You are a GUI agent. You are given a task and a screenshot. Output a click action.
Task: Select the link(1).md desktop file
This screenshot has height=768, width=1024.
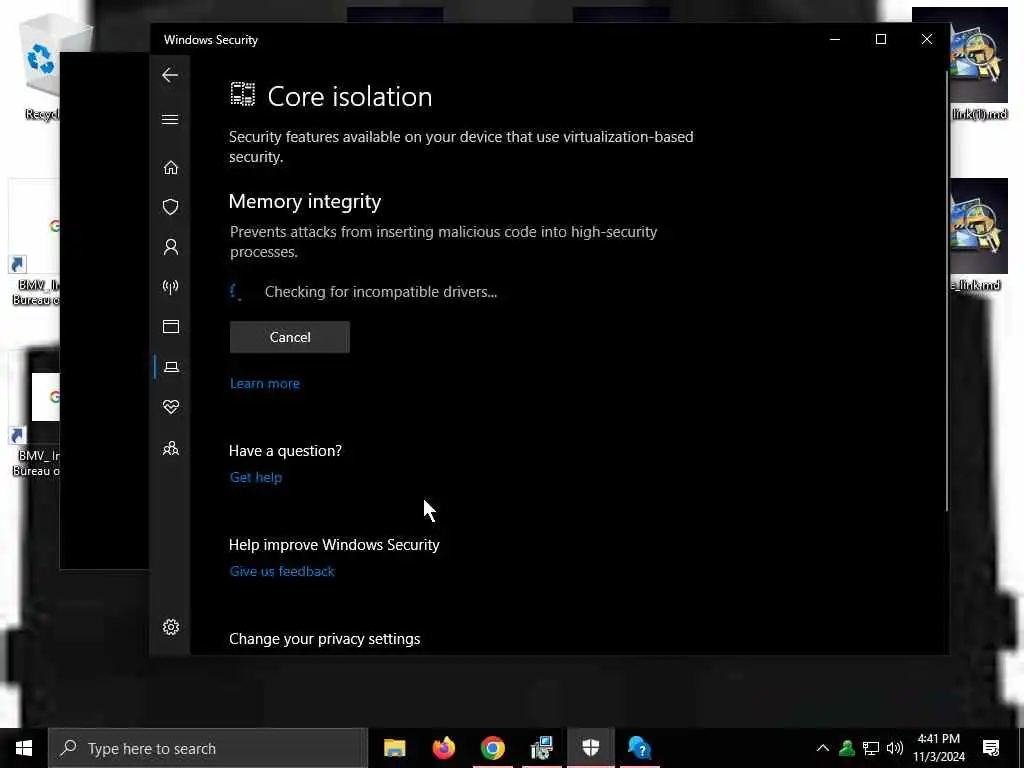coord(979,65)
